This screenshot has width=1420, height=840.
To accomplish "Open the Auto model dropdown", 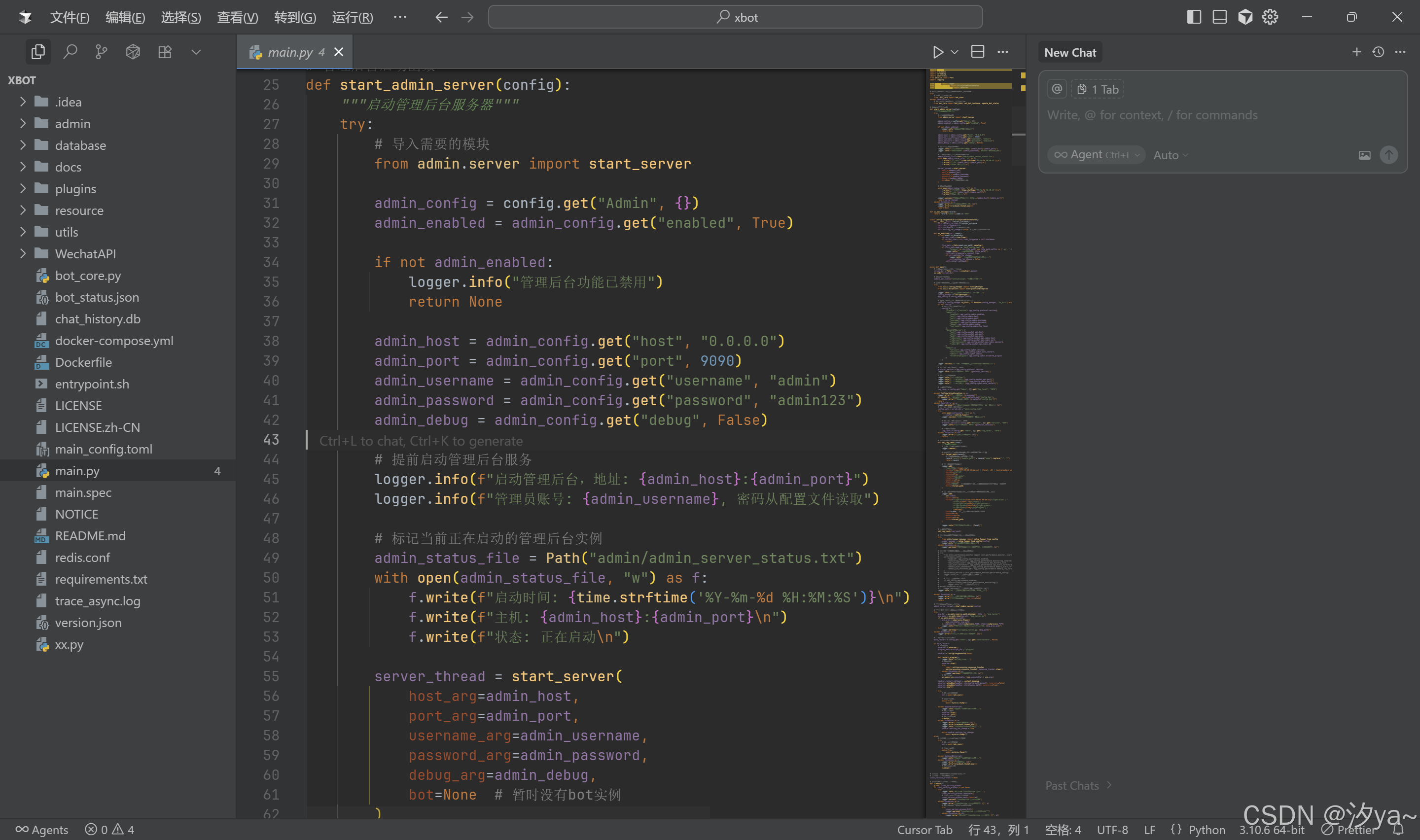I will coord(1171,154).
